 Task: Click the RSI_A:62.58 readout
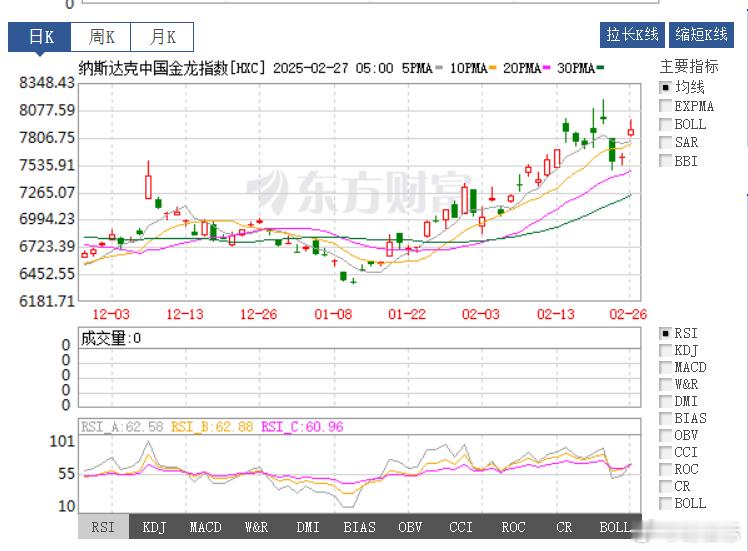[x=122, y=426]
